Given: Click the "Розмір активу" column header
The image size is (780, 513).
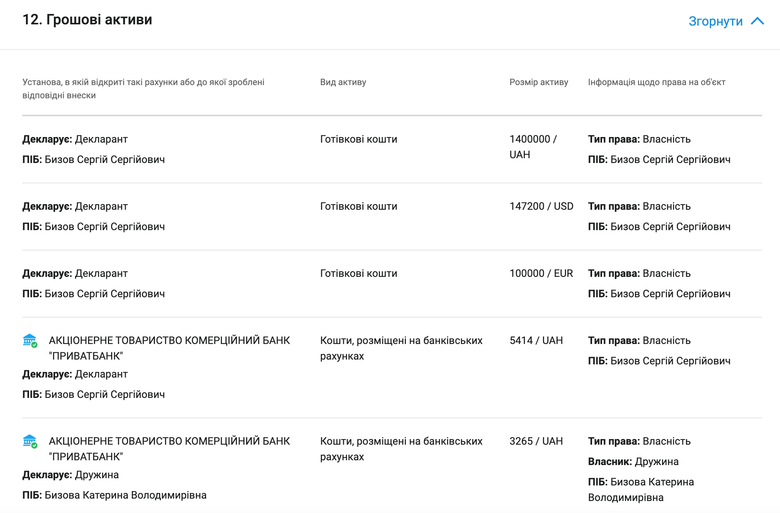Looking at the screenshot, I should coord(538,82).
